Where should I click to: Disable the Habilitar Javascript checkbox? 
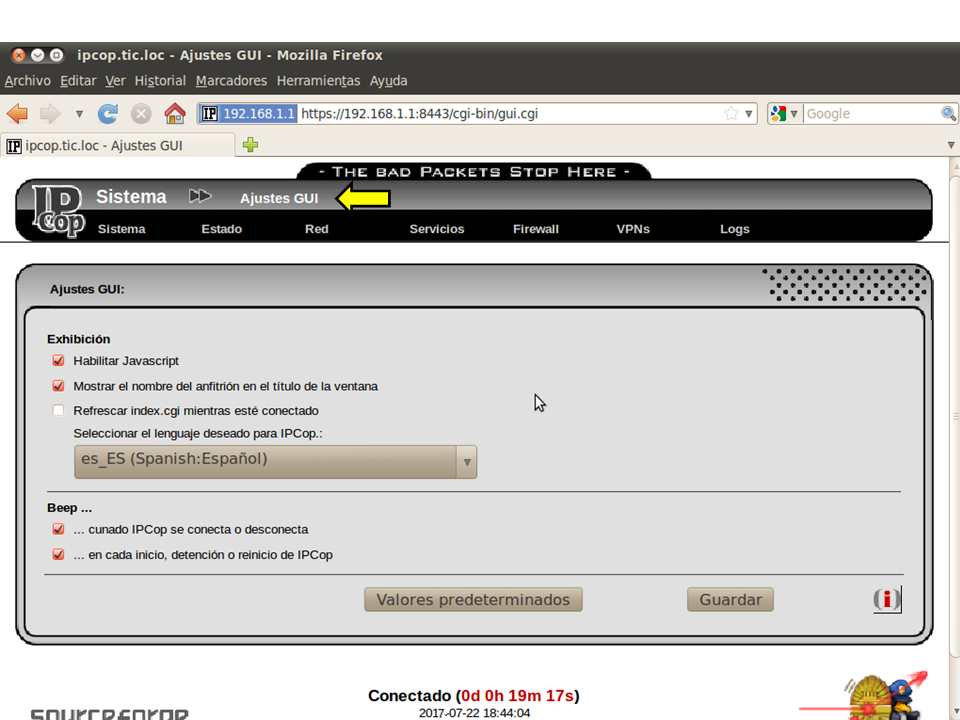(58, 361)
